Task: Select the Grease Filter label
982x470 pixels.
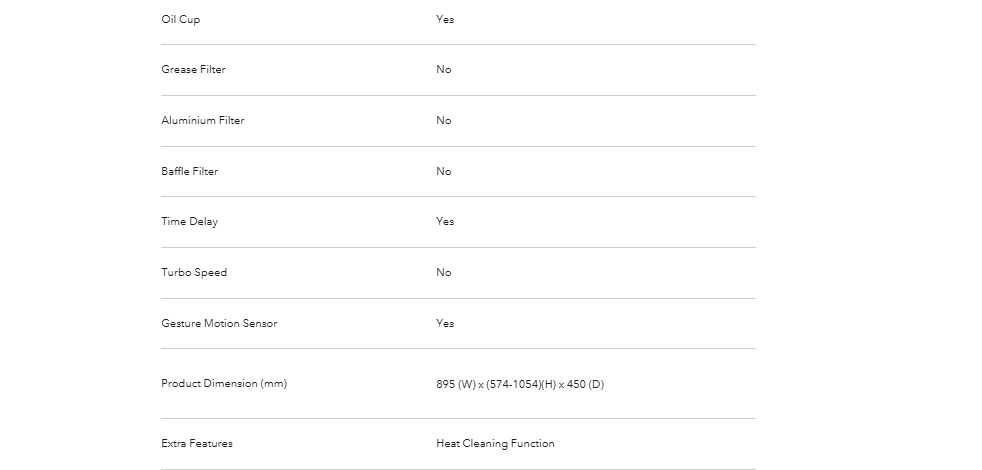Action: 193,70
